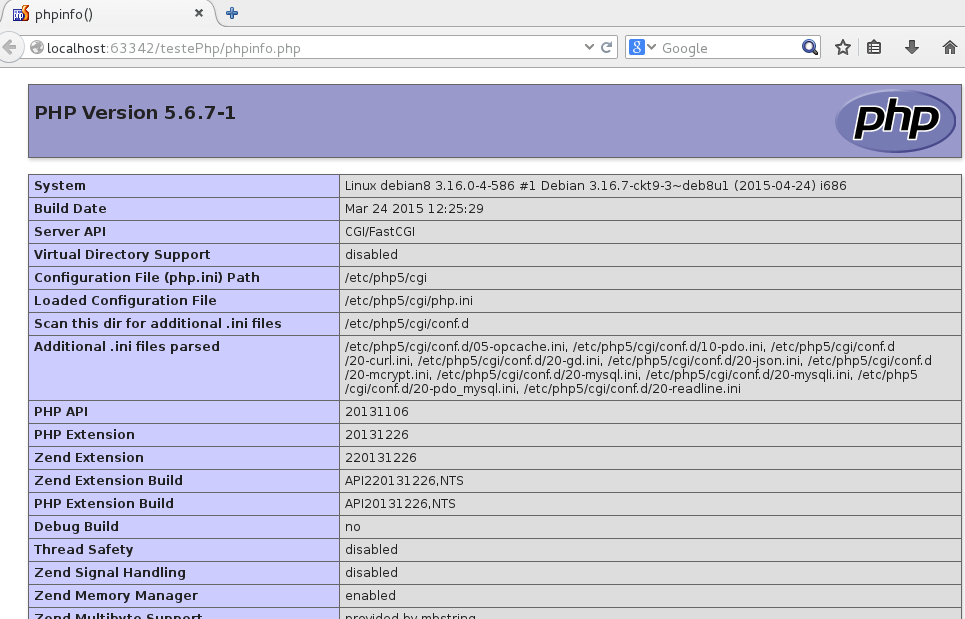Select the phpinfo() tab

coord(108,14)
